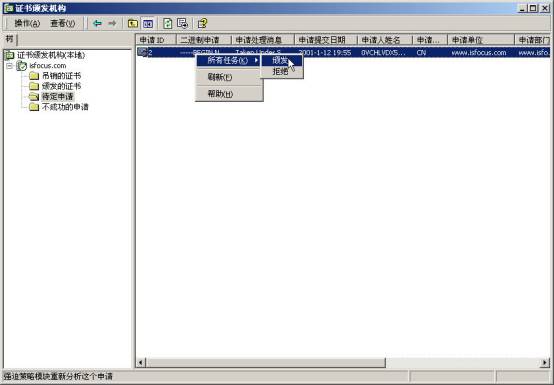Select the 吊销的证书 folder

tap(61, 76)
